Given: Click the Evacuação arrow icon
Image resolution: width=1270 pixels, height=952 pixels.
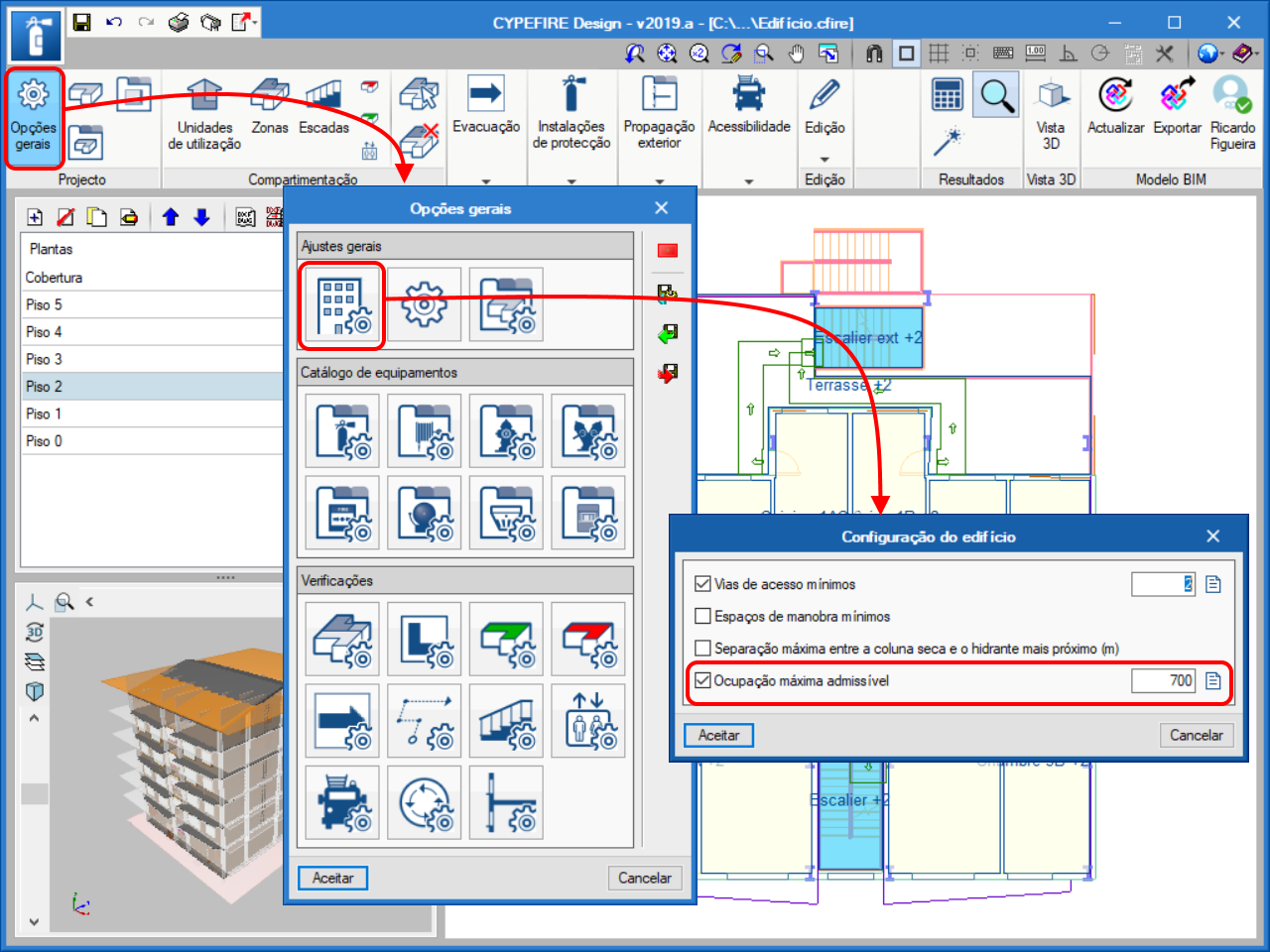Looking at the screenshot, I should [x=486, y=93].
